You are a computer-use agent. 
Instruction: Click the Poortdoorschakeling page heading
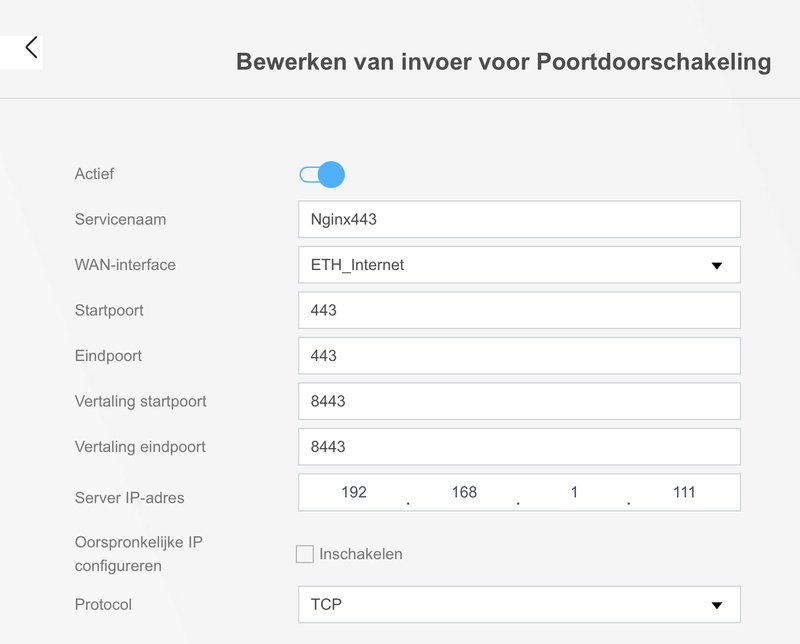(503, 62)
